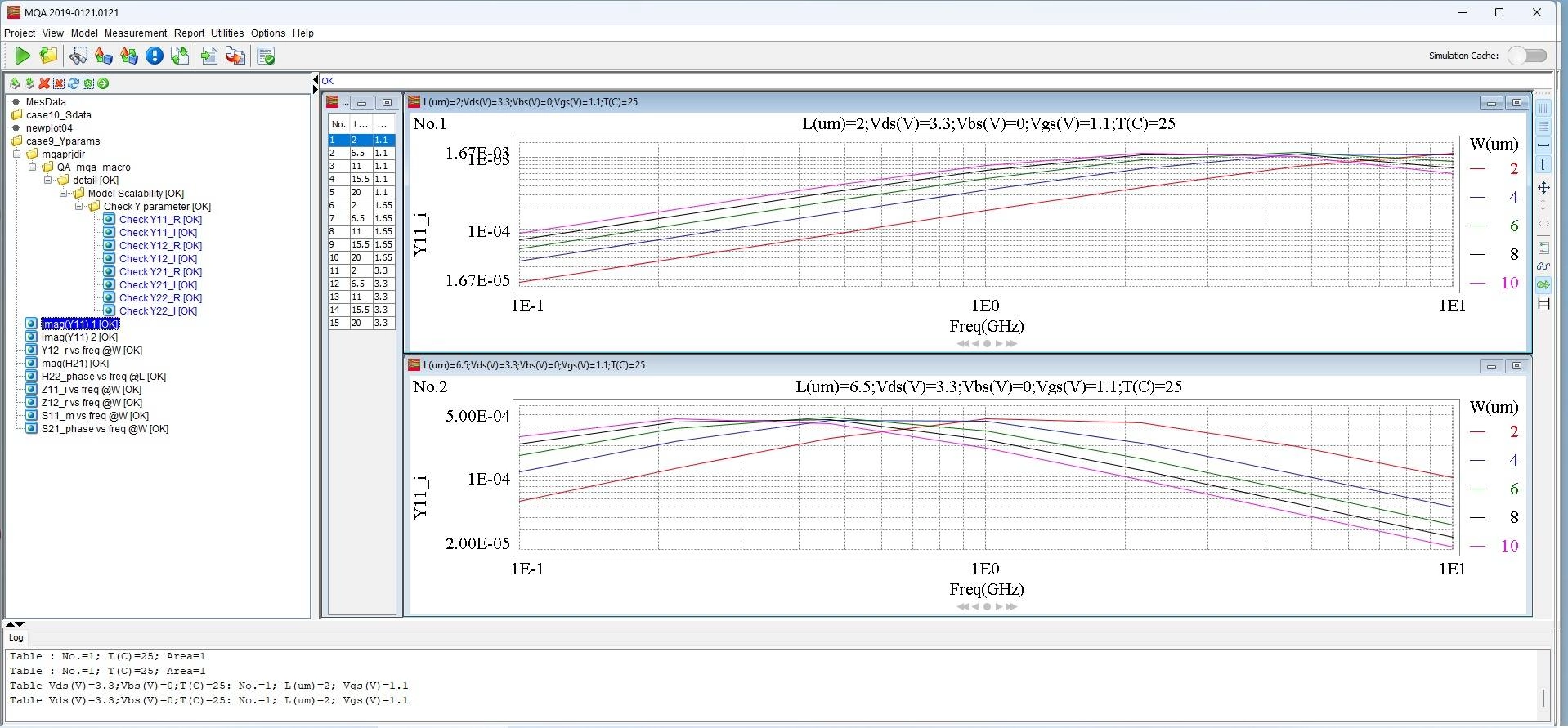
Task: Click the blue exclamation info icon
Action: click(x=154, y=56)
